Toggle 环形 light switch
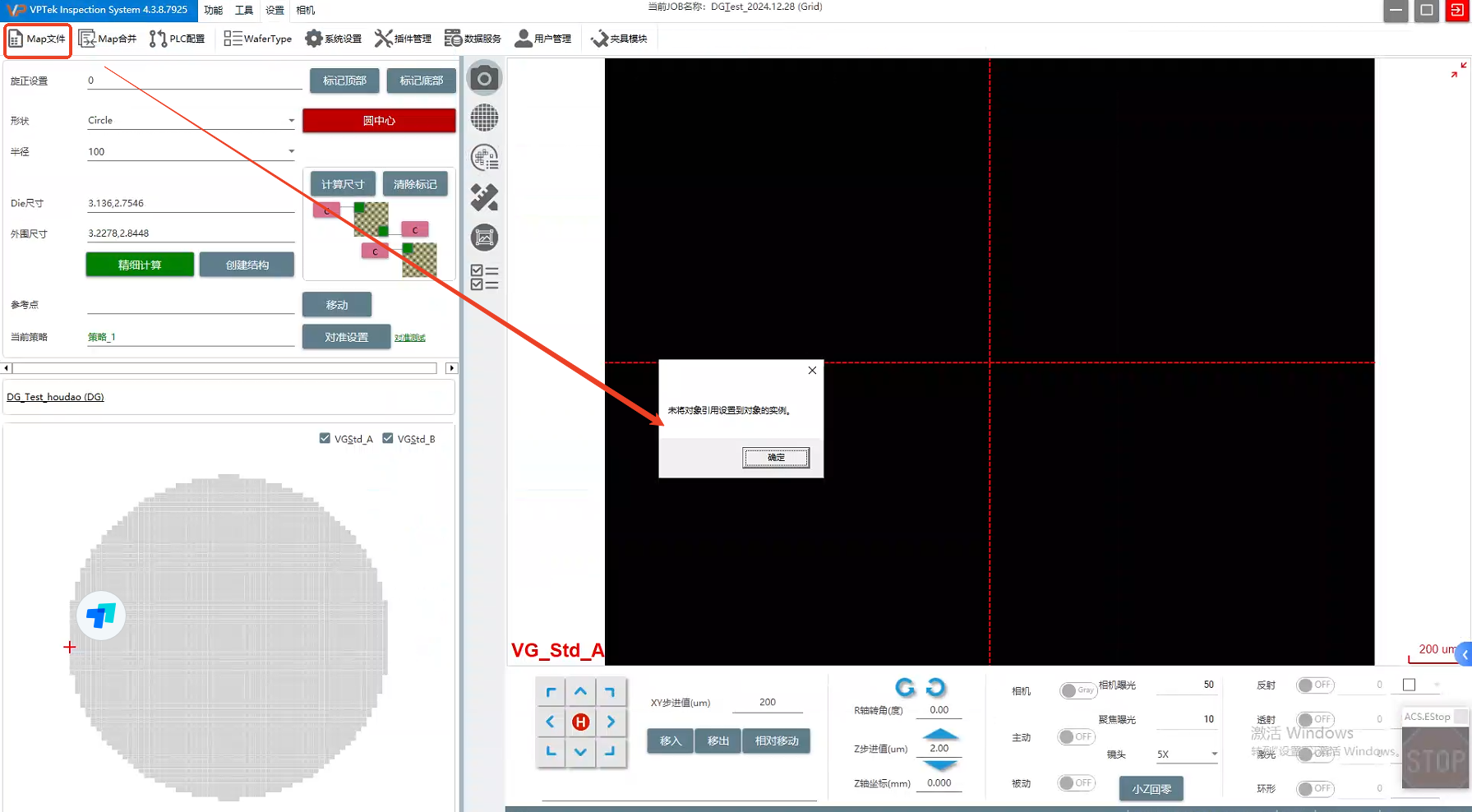 [x=1316, y=788]
